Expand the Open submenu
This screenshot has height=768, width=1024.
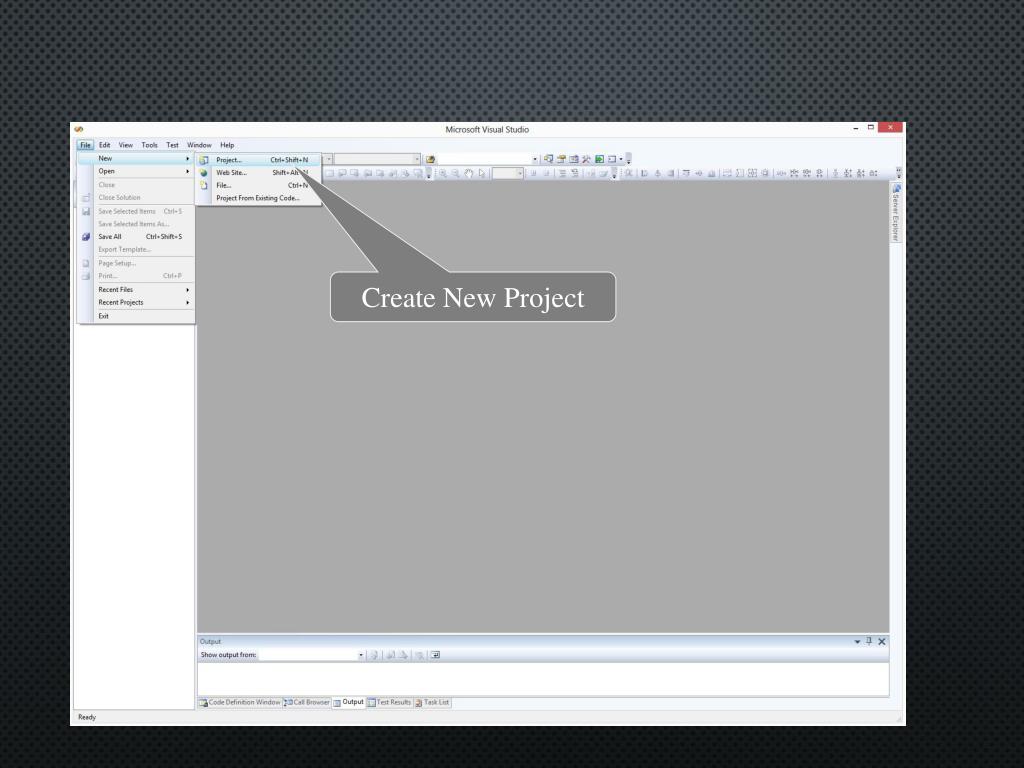(136, 171)
